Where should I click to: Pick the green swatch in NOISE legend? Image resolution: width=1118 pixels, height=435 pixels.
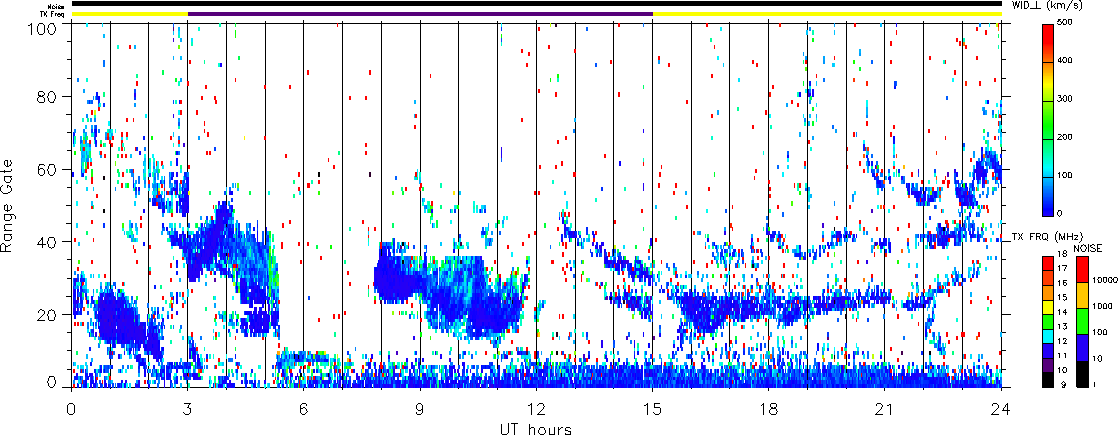coord(1082,322)
